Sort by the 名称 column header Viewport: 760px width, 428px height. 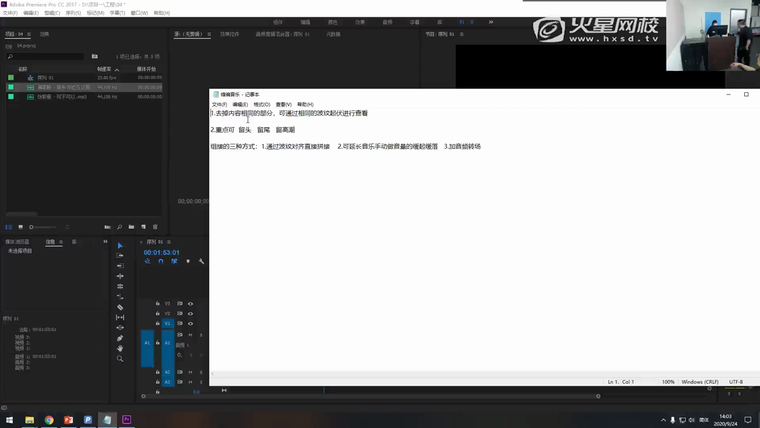[x=23, y=69]
